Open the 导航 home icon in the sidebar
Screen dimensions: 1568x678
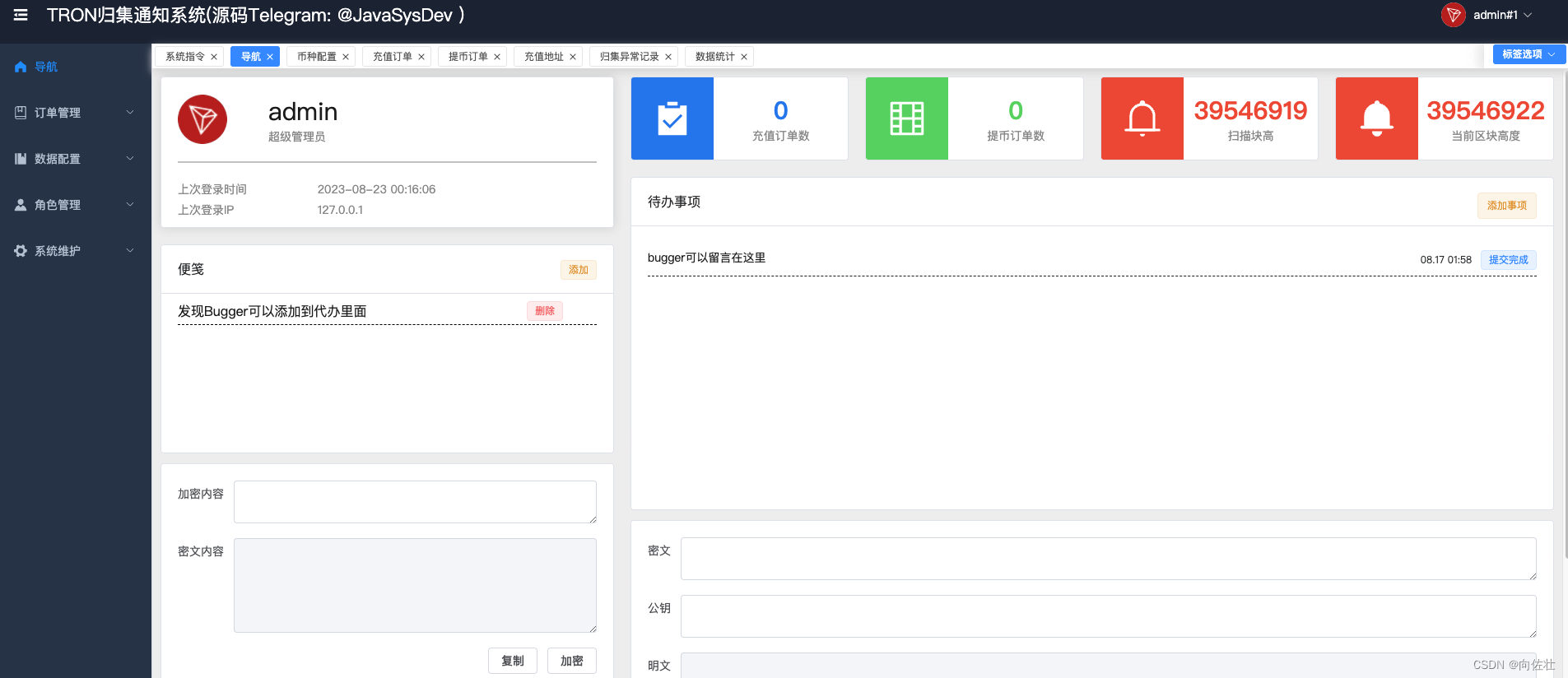coord(21,67)
